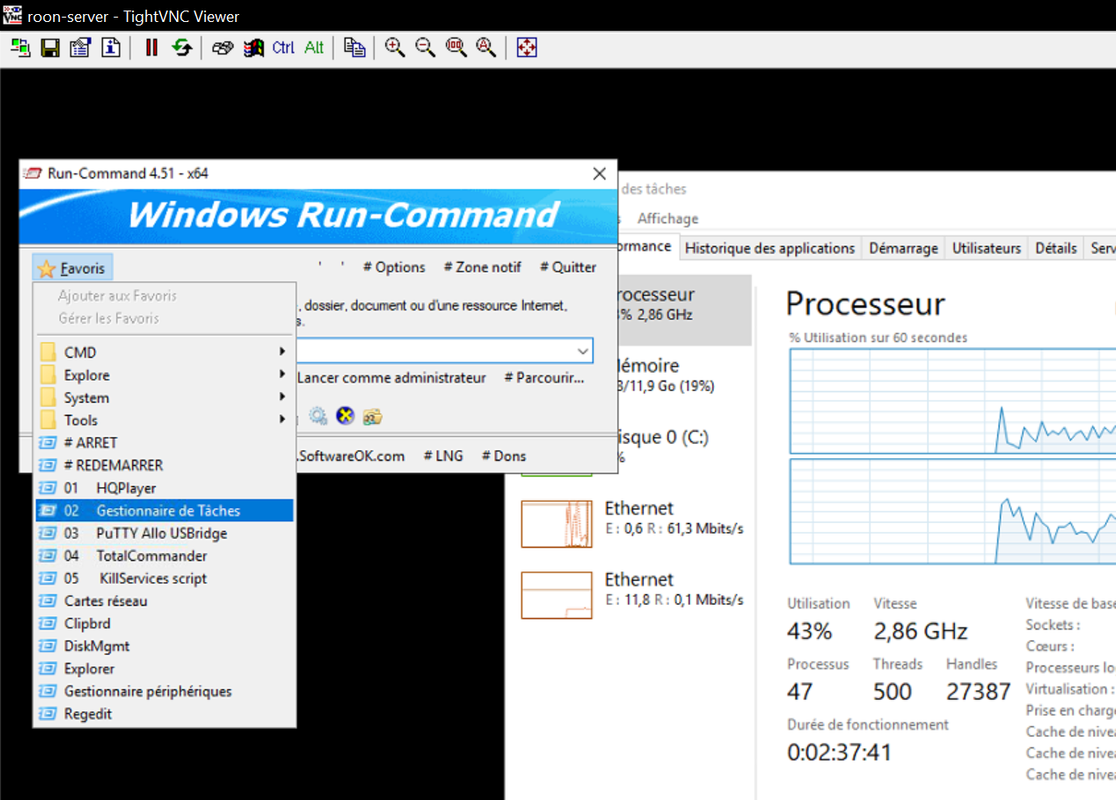
Task: Click # Parcourir... to browse files
Action: pos(544,378)
